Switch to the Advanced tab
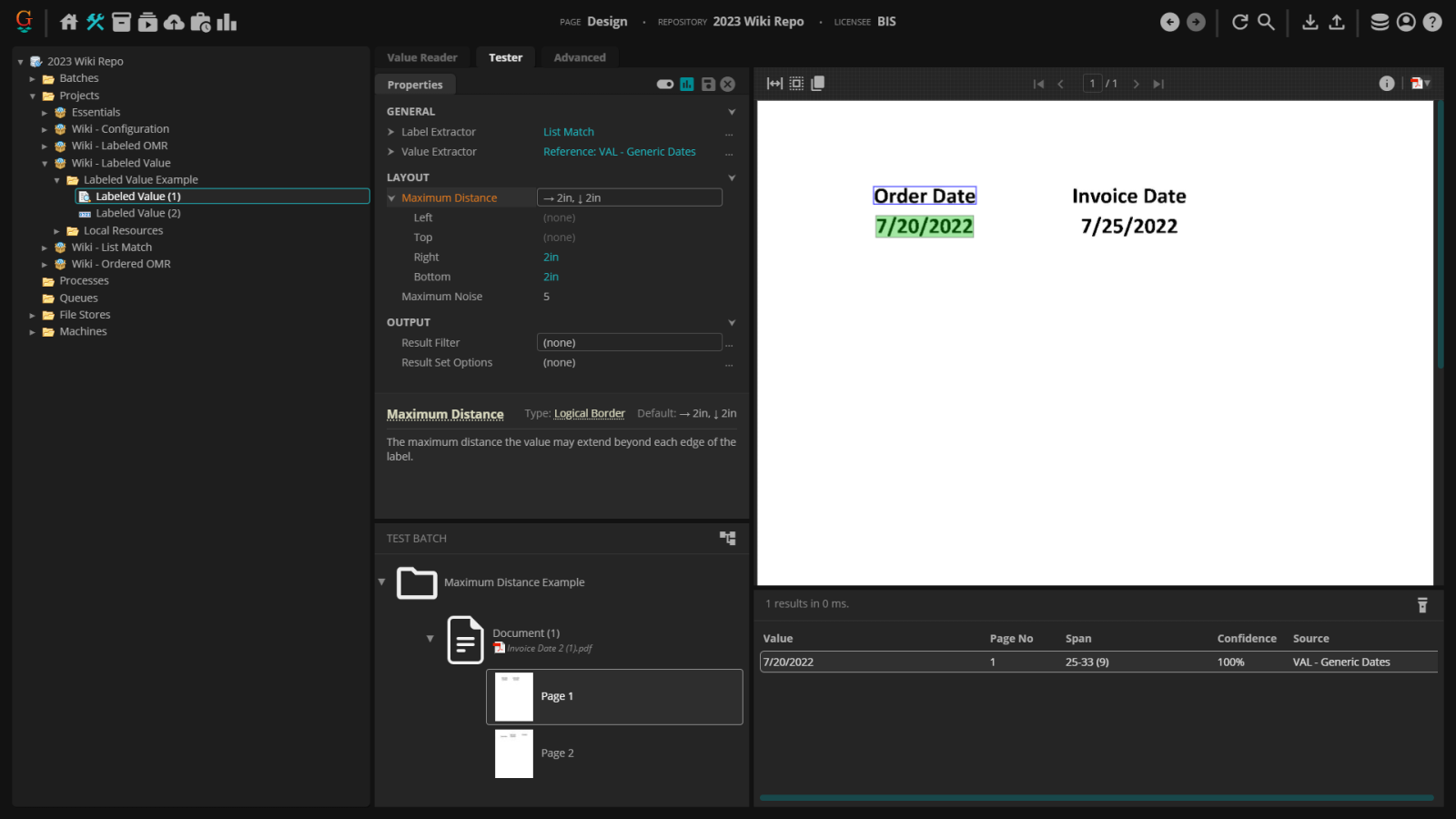This screenshot has width=1456, height=819. pyautogui.click(x=580, y=57)
